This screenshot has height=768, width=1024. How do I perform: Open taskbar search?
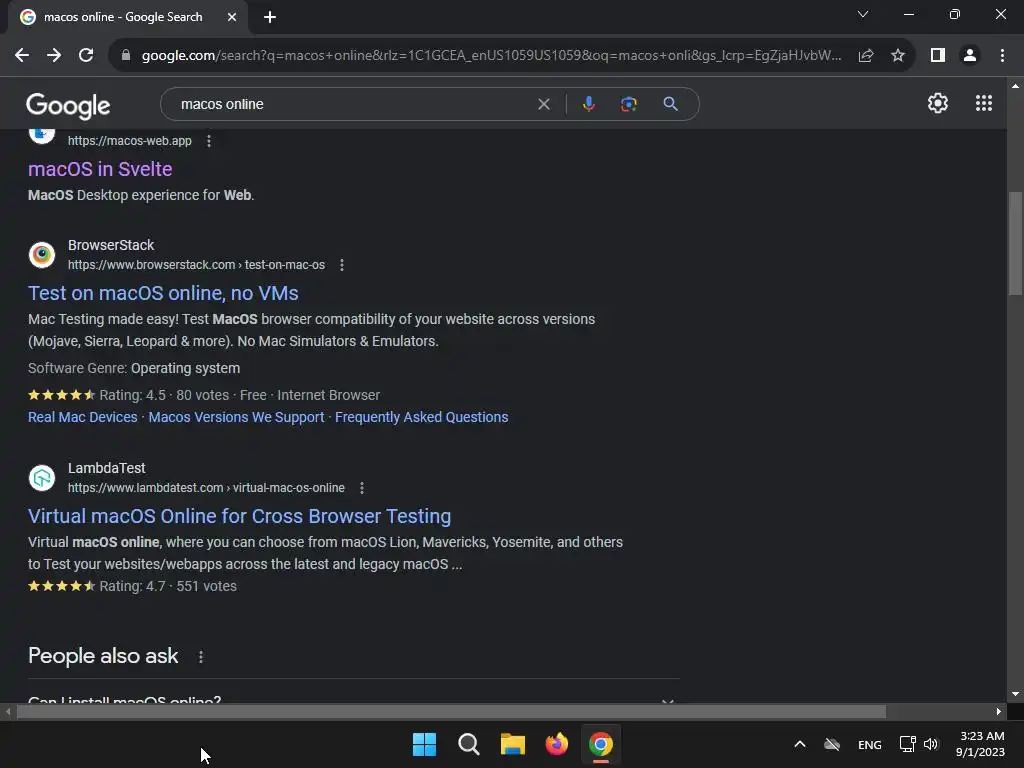pos(469,744)
